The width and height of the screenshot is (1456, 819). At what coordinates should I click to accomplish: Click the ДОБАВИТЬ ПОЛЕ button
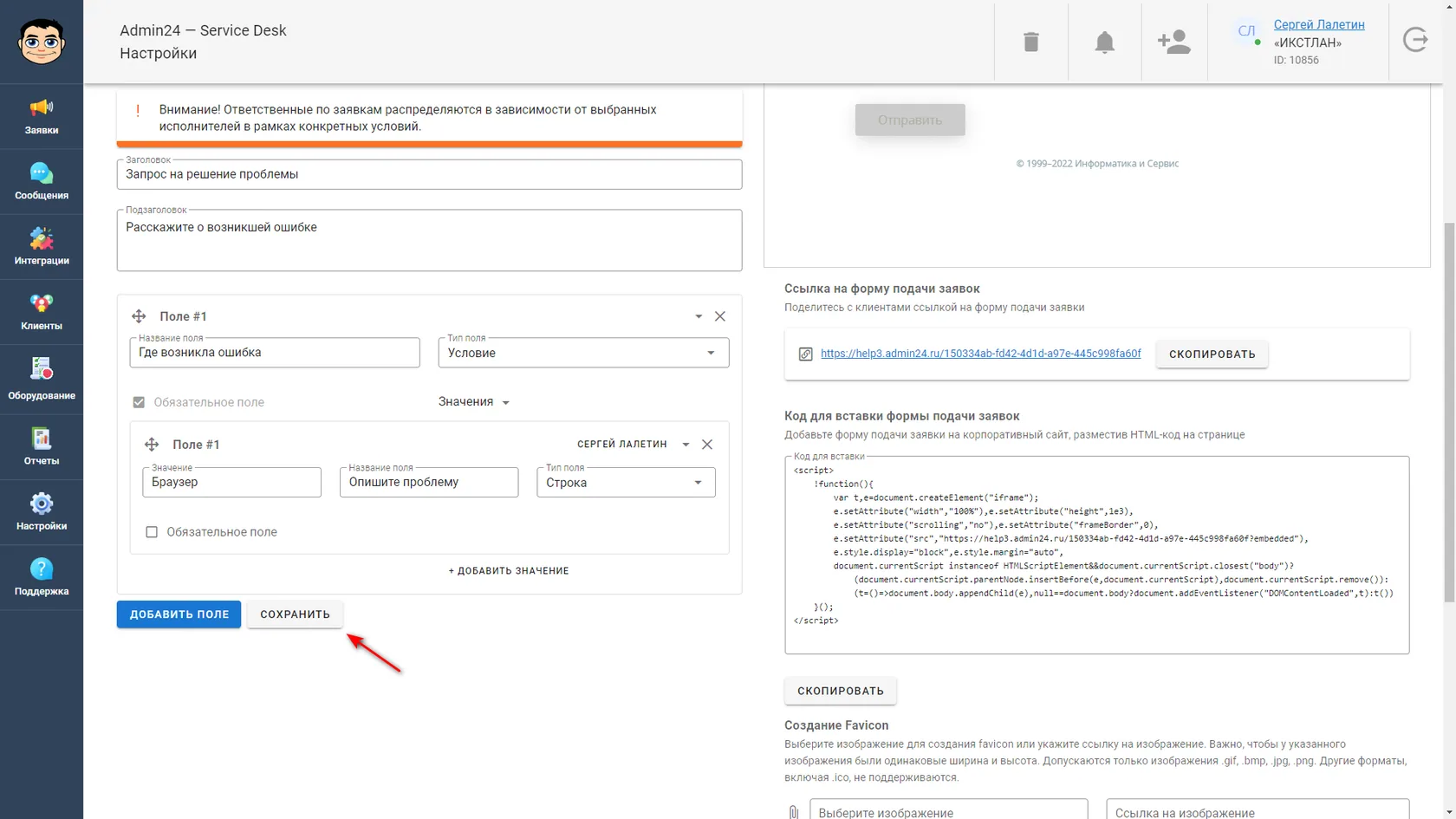tap(179, 614)
